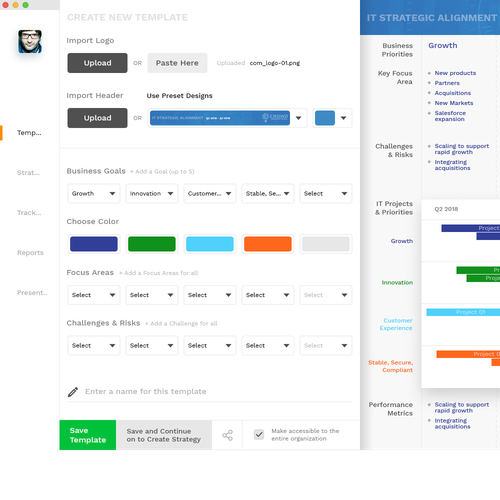Click the Import Header Upload button
The width and height of the screenshot is (500, 500).
(x=97, y=118)
